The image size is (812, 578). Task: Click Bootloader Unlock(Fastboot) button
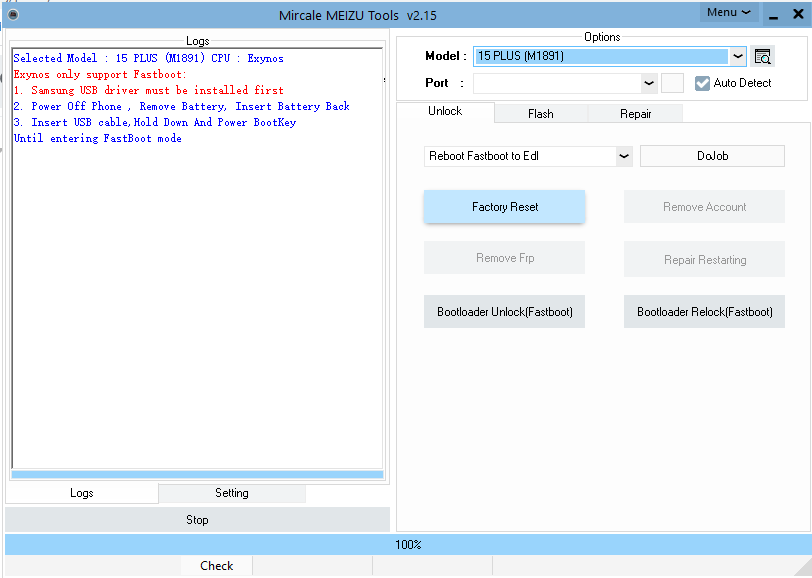[x=504, y=312]
